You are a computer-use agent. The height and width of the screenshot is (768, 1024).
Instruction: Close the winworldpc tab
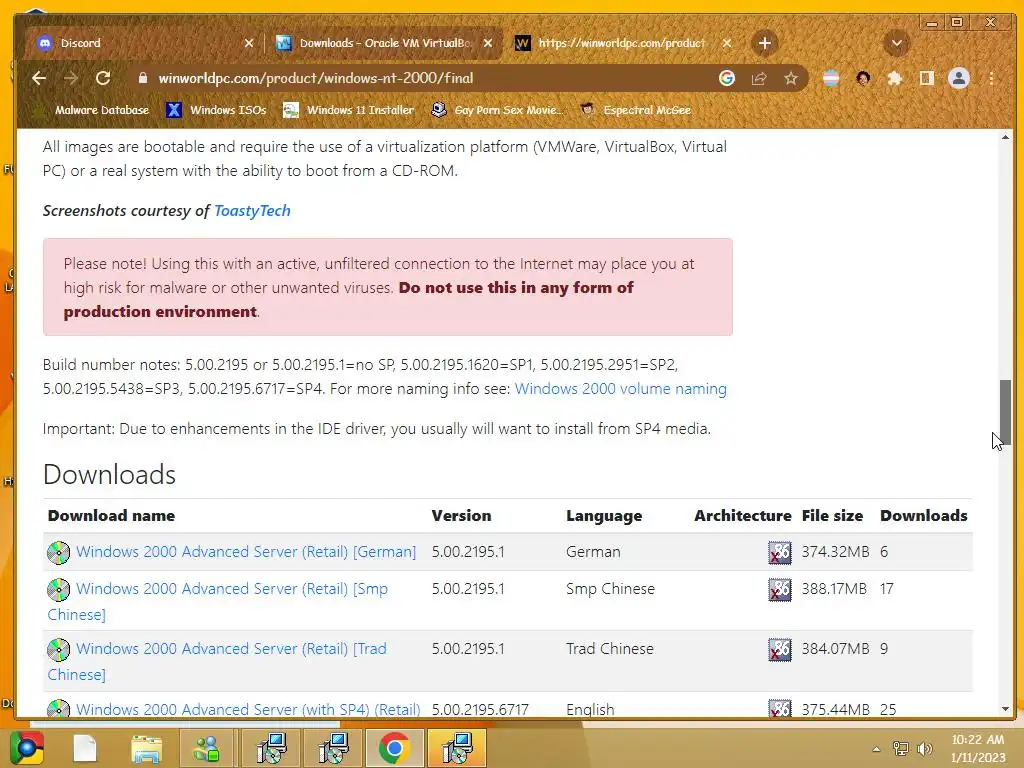[x=727, y=43]
